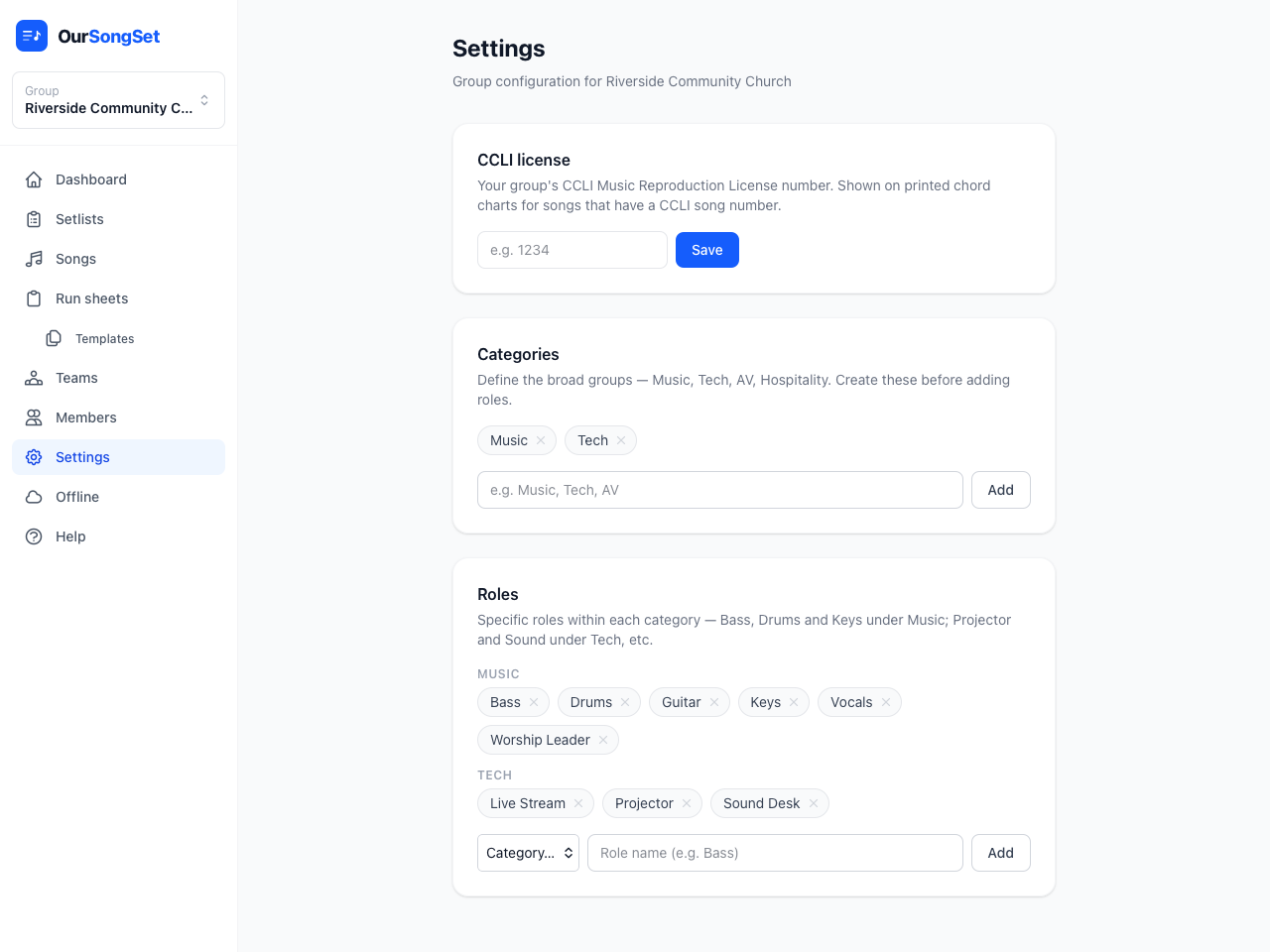Focus the CCLI license number field
1270x952 pixels.
pos(572,250)
